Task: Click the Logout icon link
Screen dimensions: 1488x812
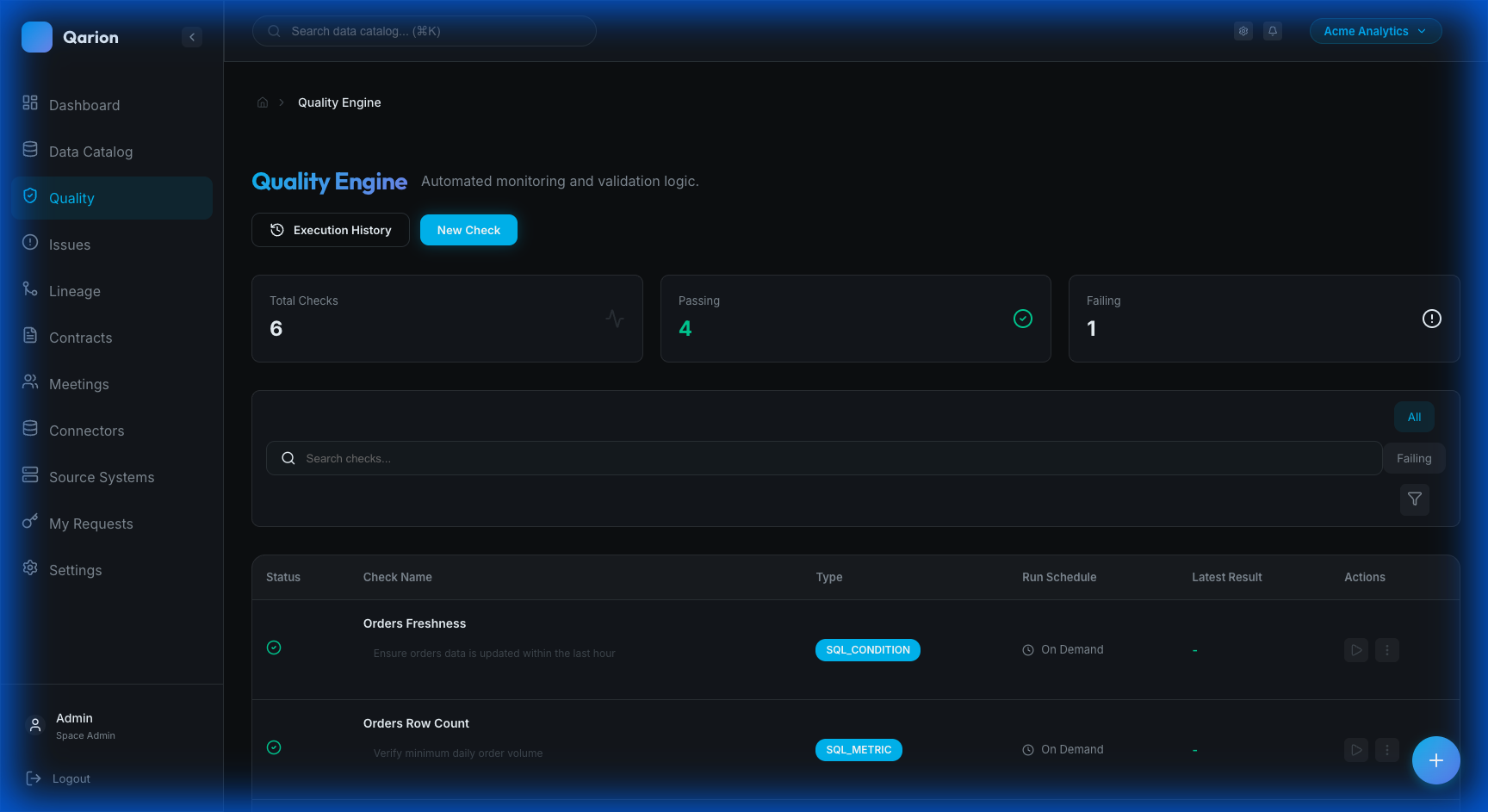Action: [x=34, y=778]
